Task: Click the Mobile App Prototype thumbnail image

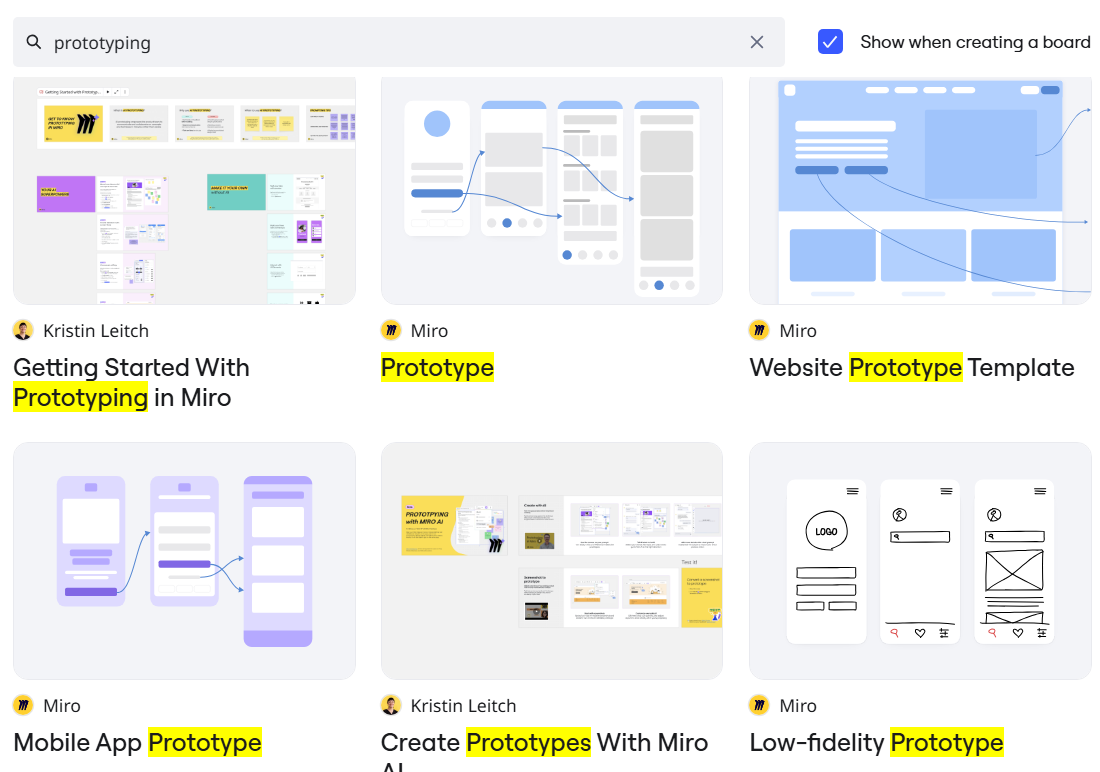Action: click(184, 560)
